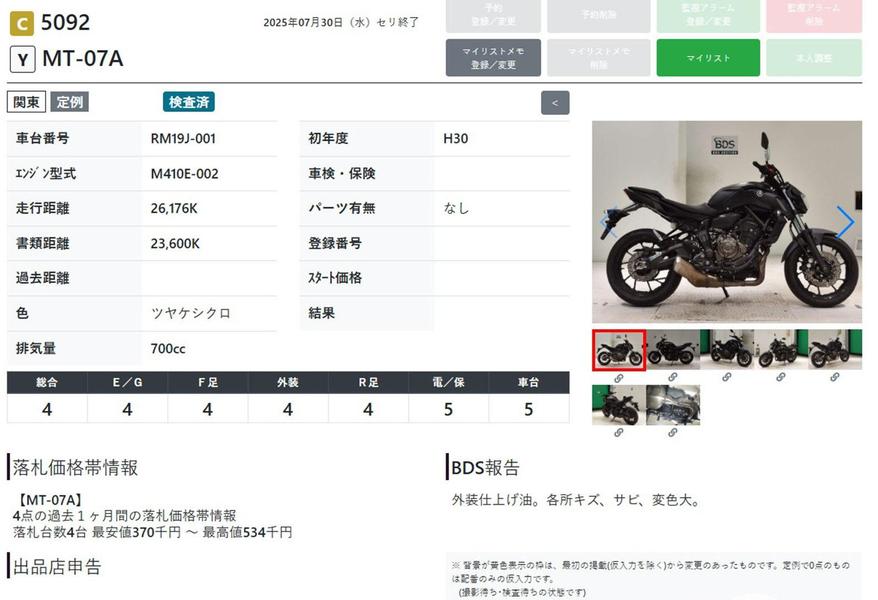Image resolution: width=878 pixels, height=600 pixels.
Task: Click the 監査アラーム 登録/変更 button
Action: coord(708,16)
